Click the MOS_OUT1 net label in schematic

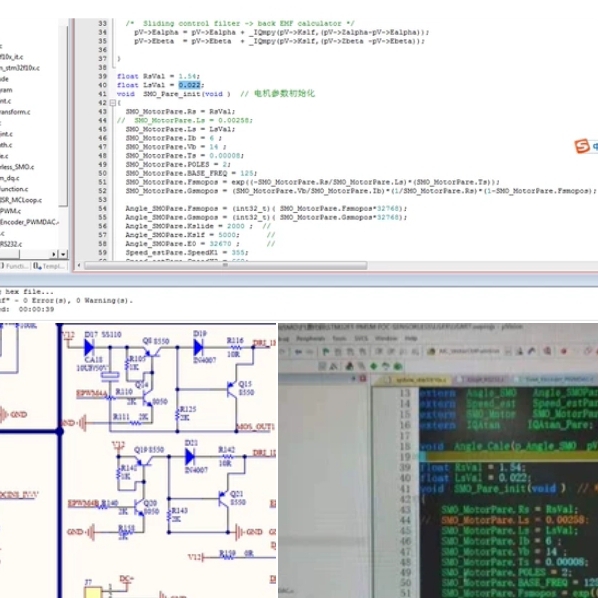pyautogui.click(x=256, y=426)
